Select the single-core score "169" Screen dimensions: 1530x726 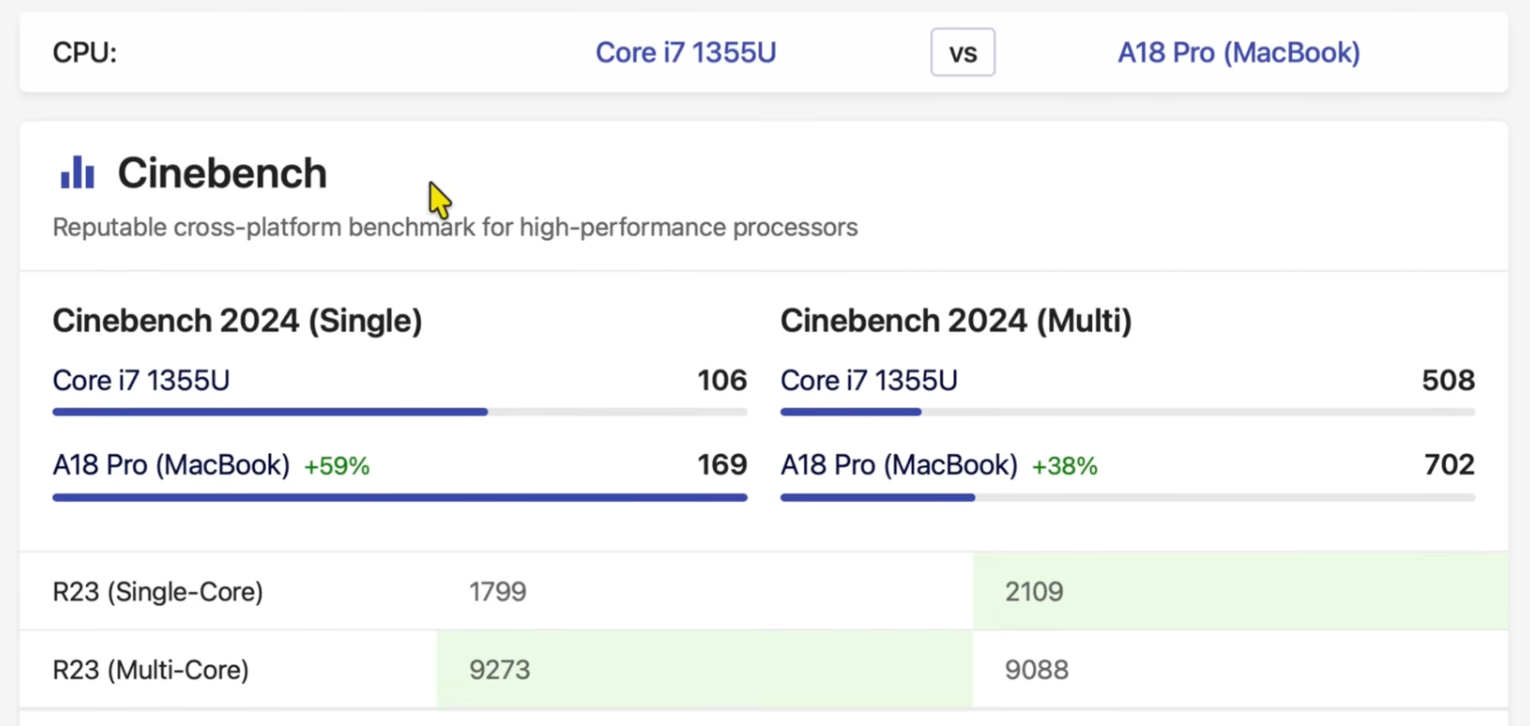(722, 465)
